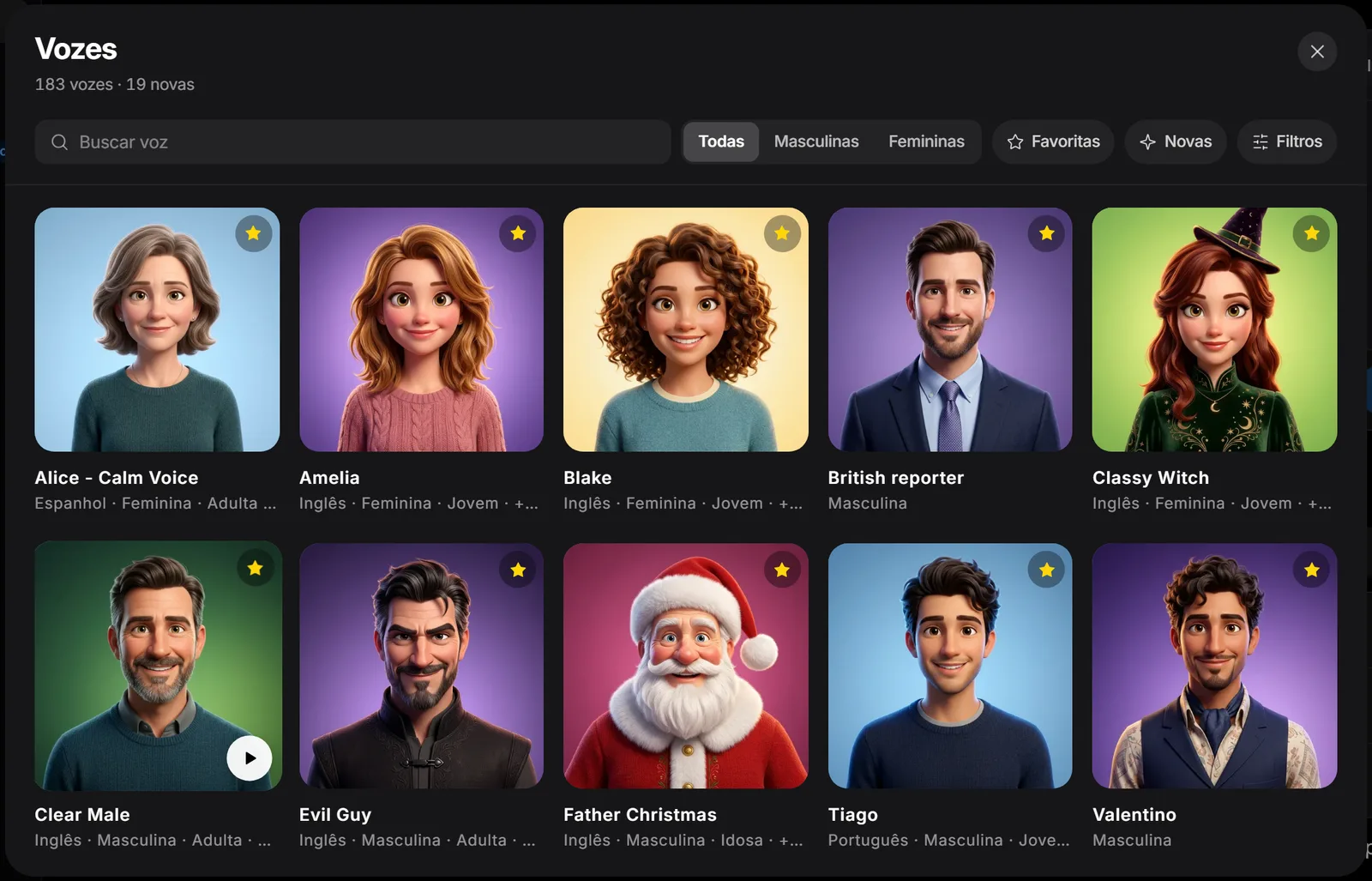
Task: Select Evil Guy avatar
Action: click(421, 666)
